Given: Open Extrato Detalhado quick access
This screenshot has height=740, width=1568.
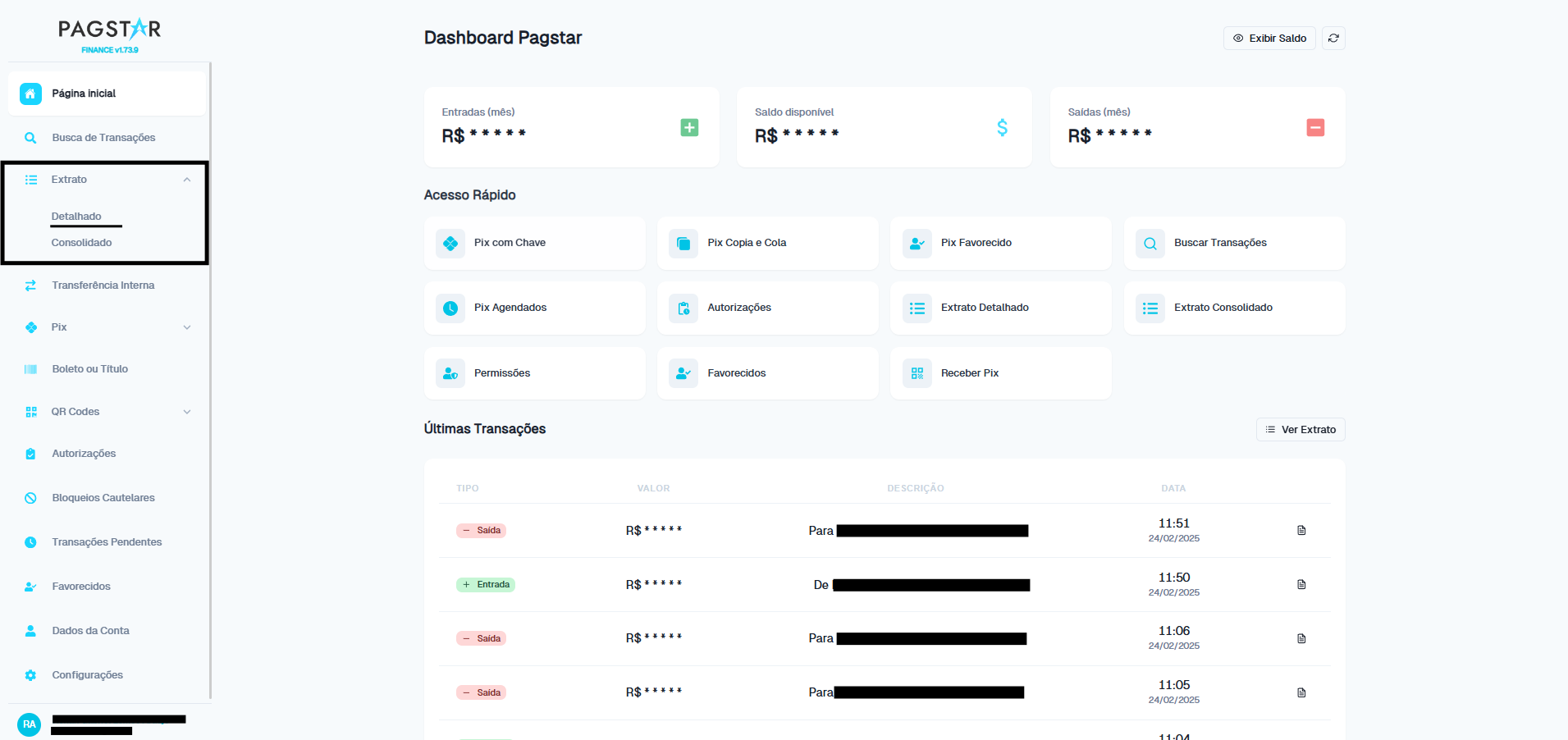Looking at the screenshot, I should (x=1001, y=308).
